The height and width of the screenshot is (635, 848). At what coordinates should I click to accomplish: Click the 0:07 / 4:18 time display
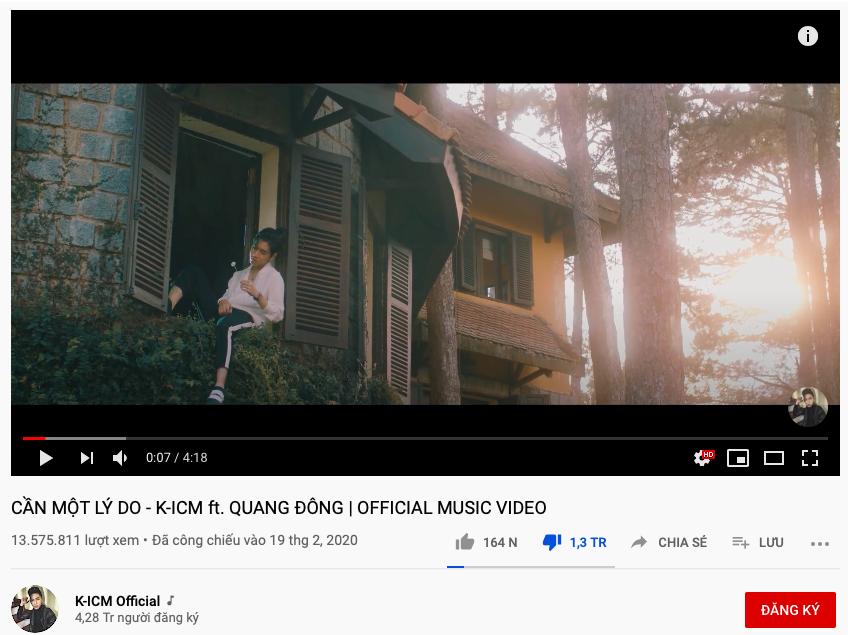[176, 458]
